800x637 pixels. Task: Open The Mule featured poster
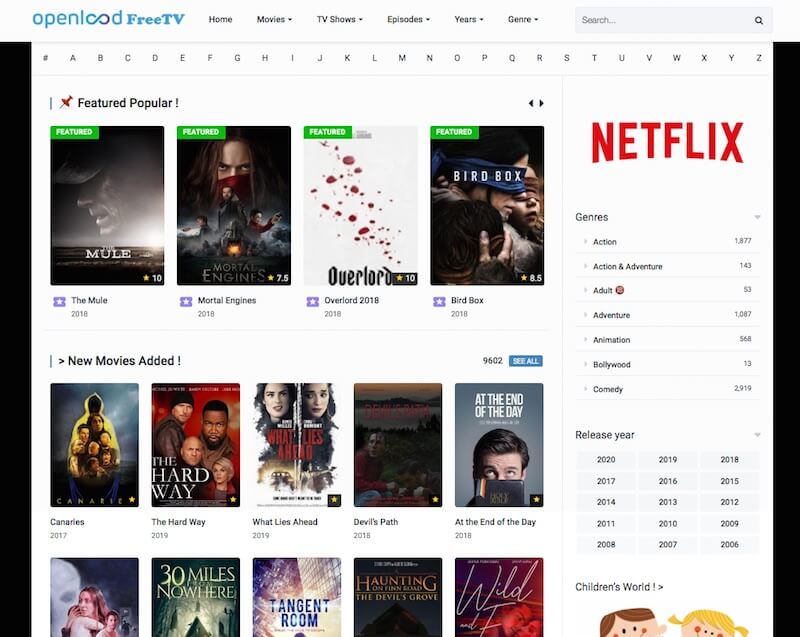[107, 206]
